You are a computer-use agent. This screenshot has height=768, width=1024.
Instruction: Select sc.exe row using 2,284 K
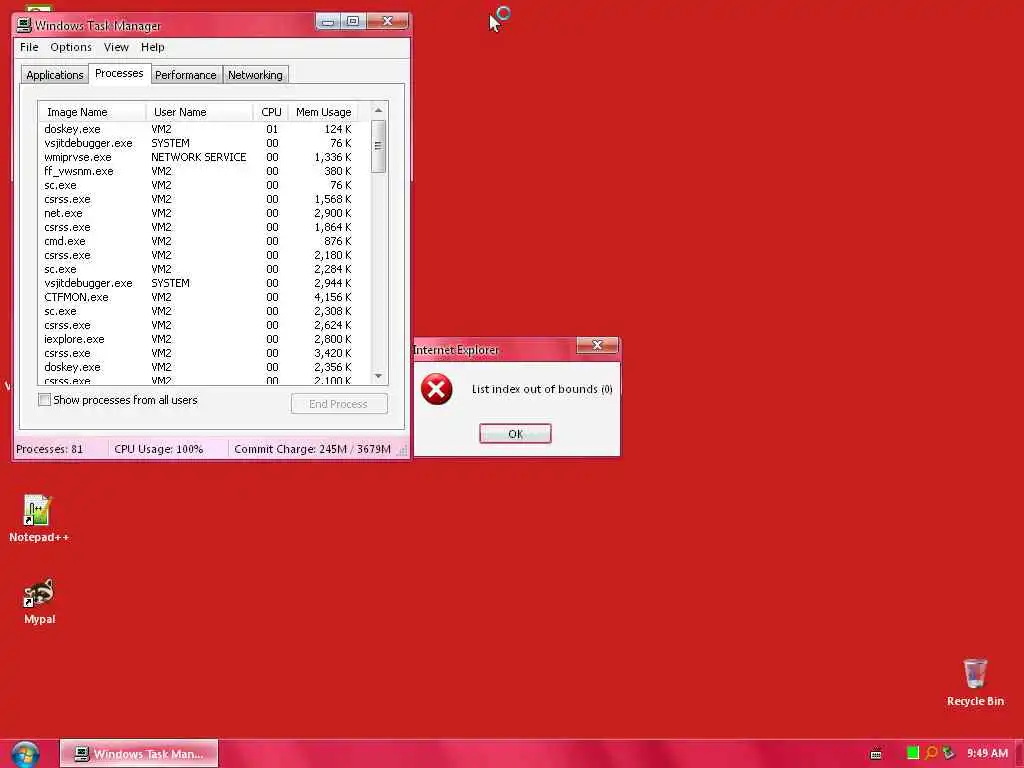pos(198,269)
